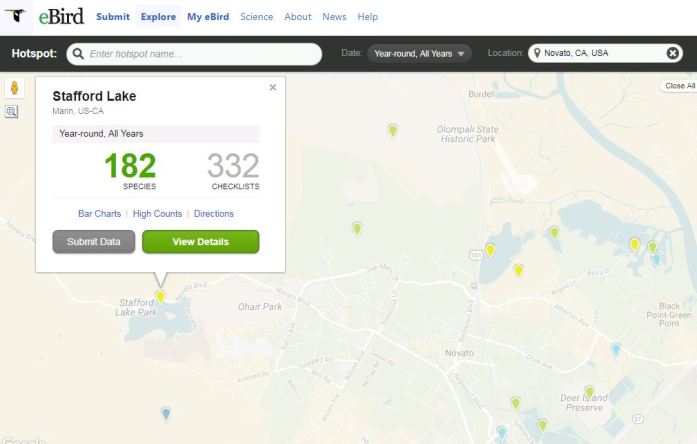Image resolution: width=697 pixels, height=444 pixels.
Task: Select the blue marker in southwest map corner
Action: 166,414
